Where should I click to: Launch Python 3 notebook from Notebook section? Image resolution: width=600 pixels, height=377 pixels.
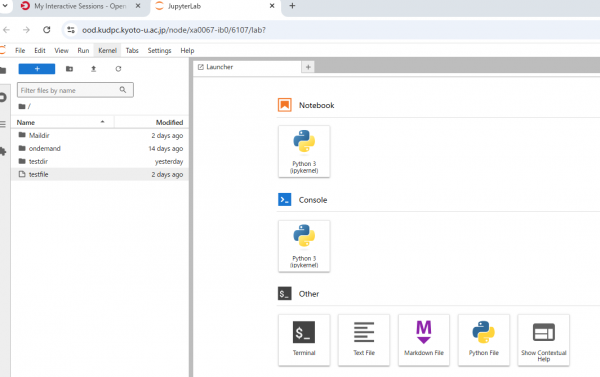(x=304, y=152)
